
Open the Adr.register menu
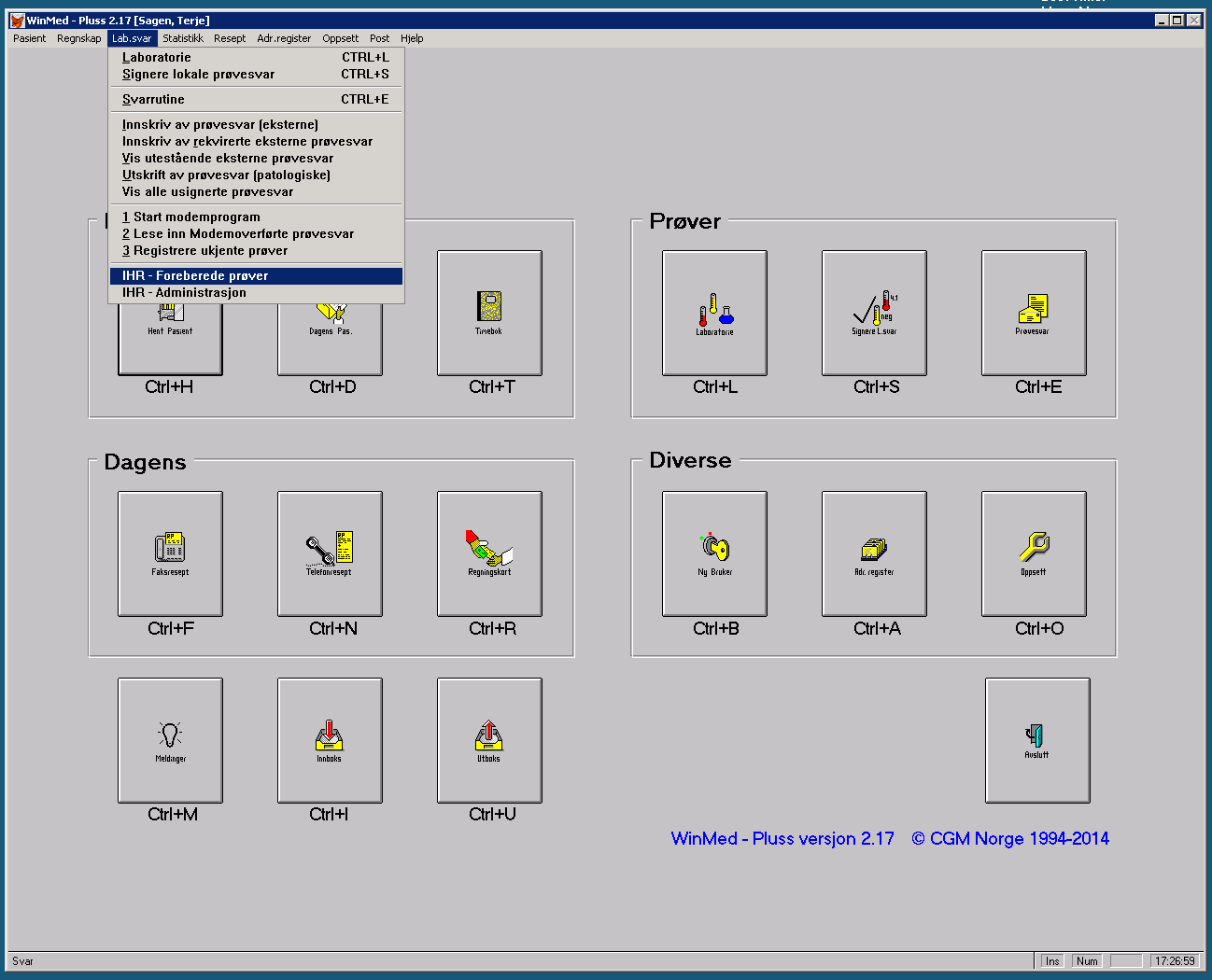pos(284,38)
